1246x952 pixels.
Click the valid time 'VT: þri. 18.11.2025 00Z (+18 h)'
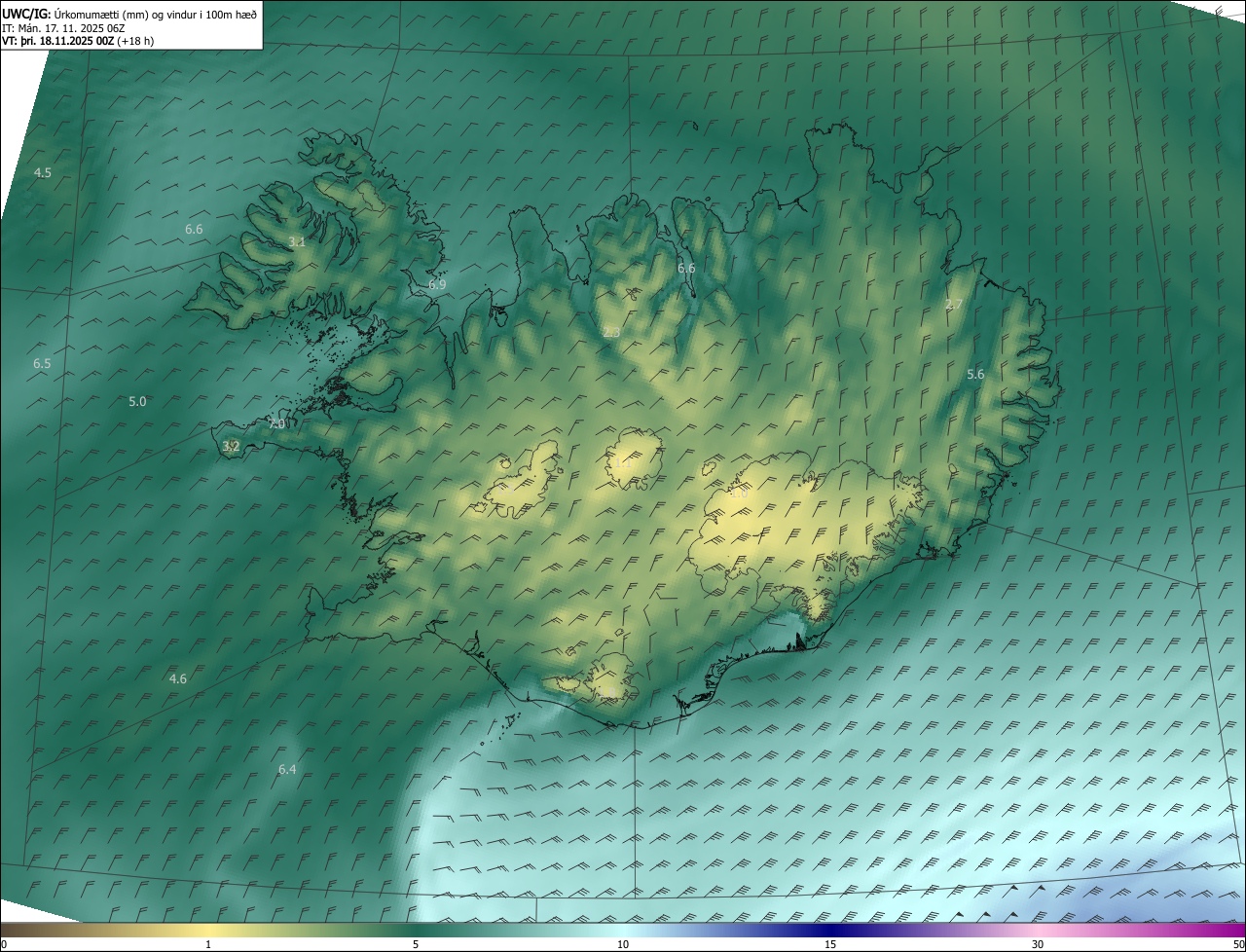(x=78, y=41)
